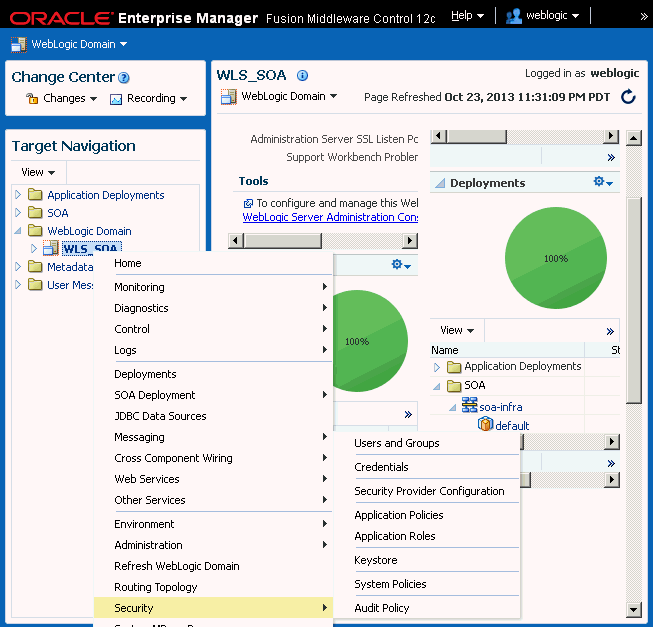The image size is (653, 627).
Task: Click the green Deployments pie chart
Action: tap(556, 258)
